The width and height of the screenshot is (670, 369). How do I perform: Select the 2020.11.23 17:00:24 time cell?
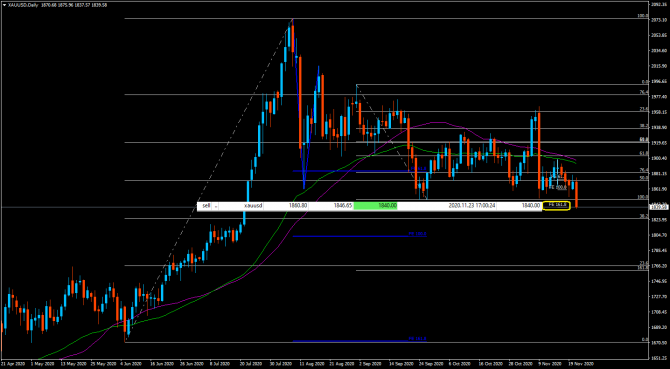472,206
